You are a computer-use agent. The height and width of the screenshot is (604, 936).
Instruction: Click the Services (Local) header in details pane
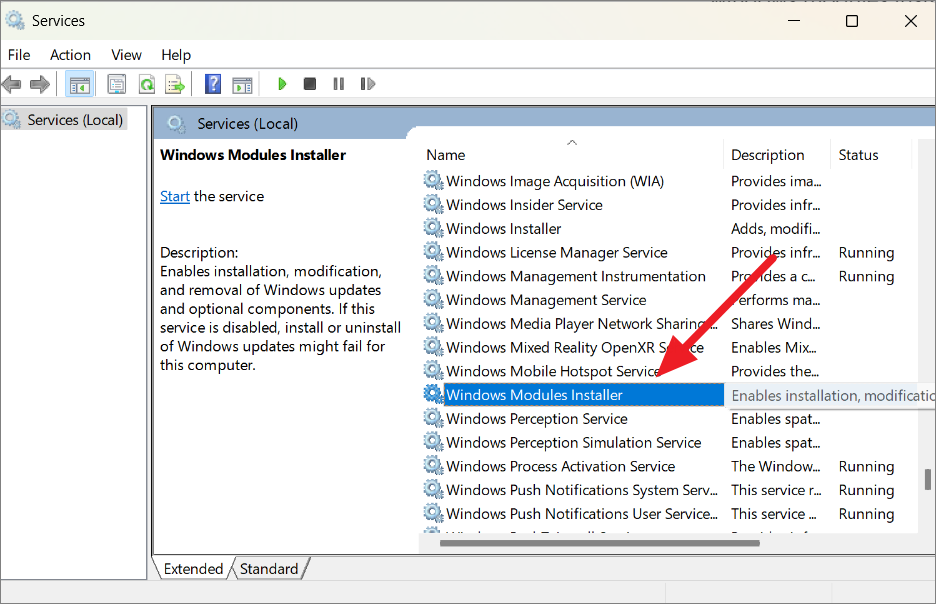coord(247,124)
